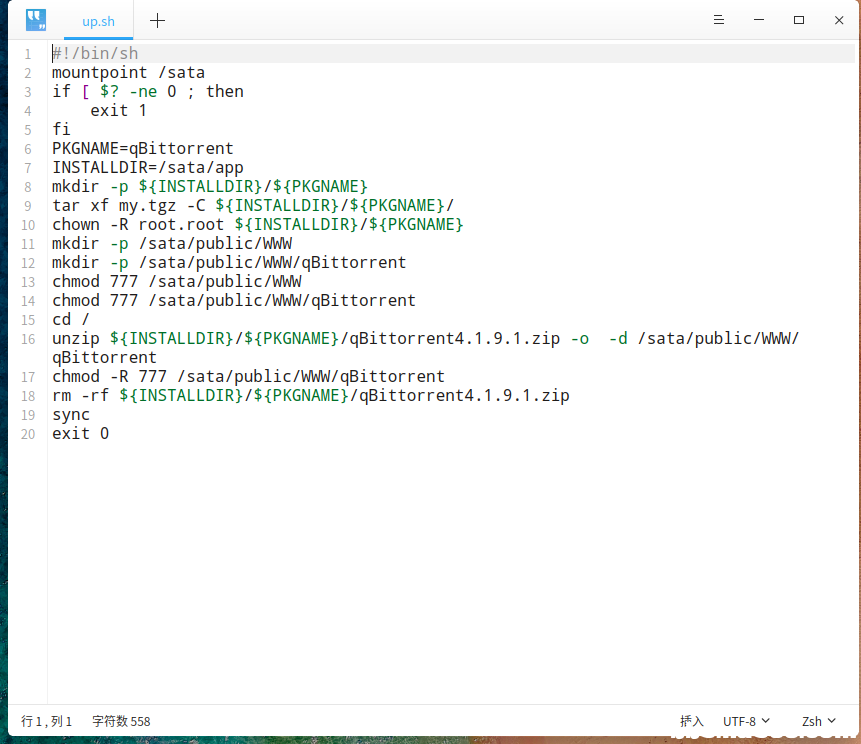The width and height of the screenshot is (861, 744).
Task: Click the 'cd /' line
Action: (x=70, y=319)
